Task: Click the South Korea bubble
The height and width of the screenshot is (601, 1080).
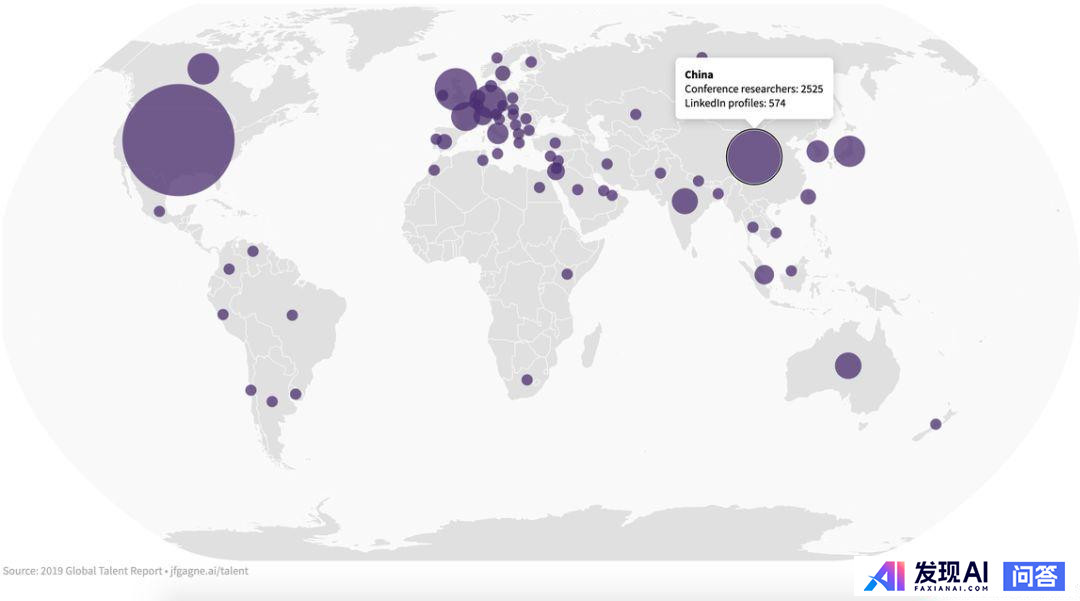Action: pyautogui.click(x=817, y=151)
